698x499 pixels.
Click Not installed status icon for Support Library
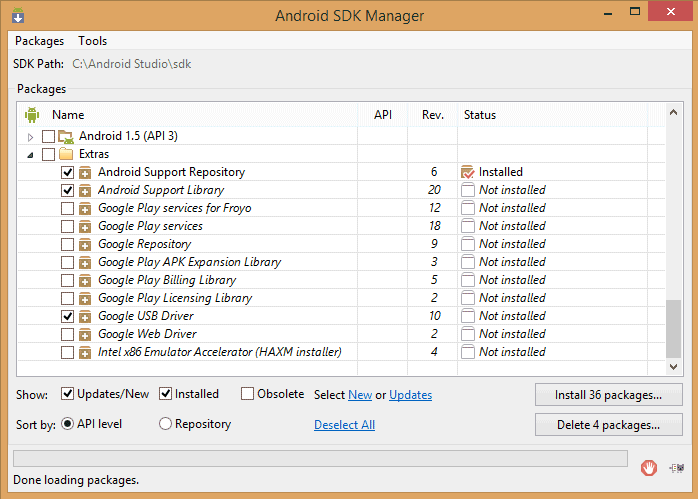(468, 190)
